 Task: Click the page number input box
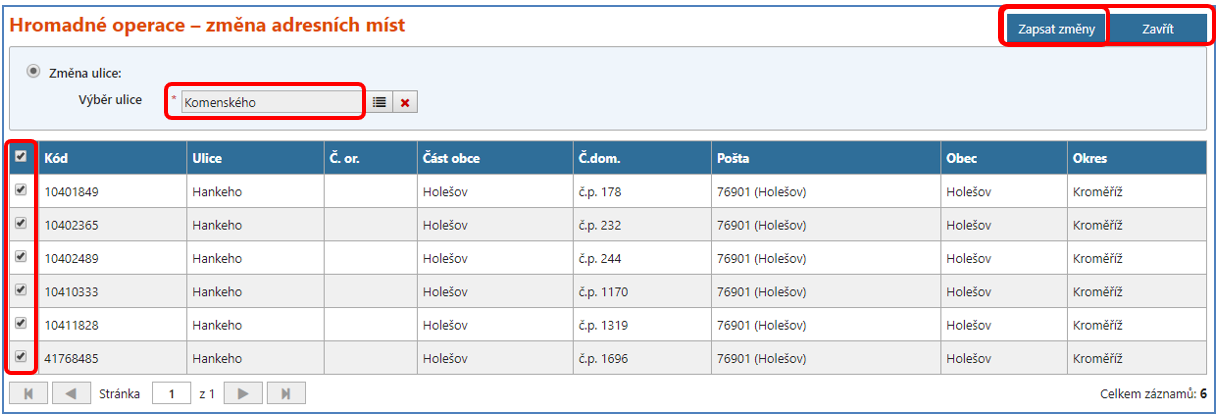click(x=172, y=394)
